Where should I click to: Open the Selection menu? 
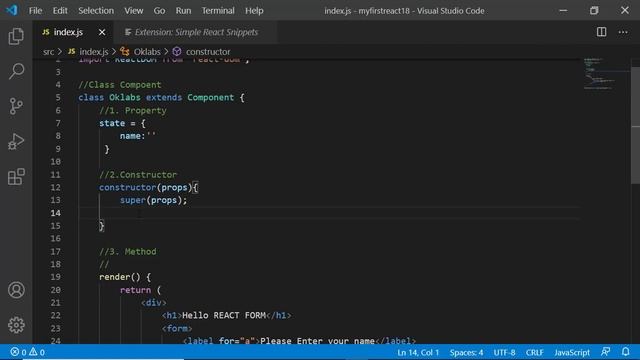[x=96, y=11]
